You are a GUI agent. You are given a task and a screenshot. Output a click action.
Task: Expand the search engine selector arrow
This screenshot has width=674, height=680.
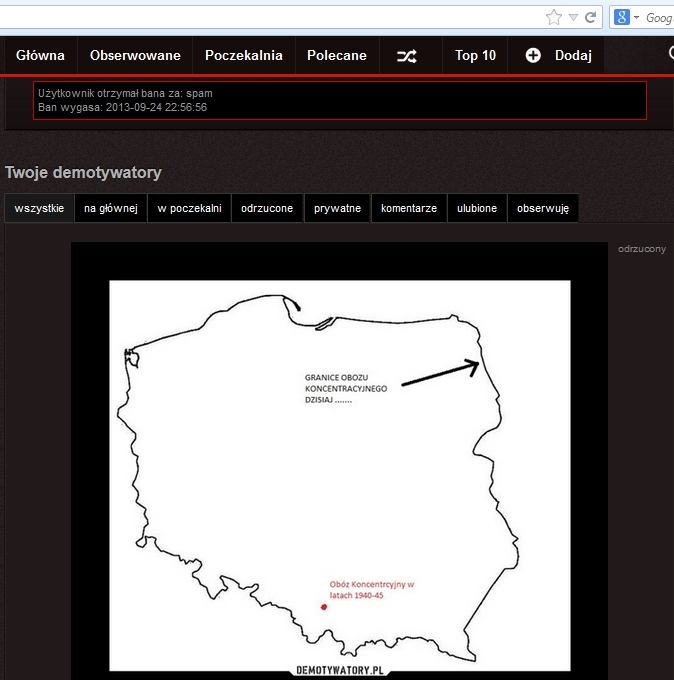[636, 17]
